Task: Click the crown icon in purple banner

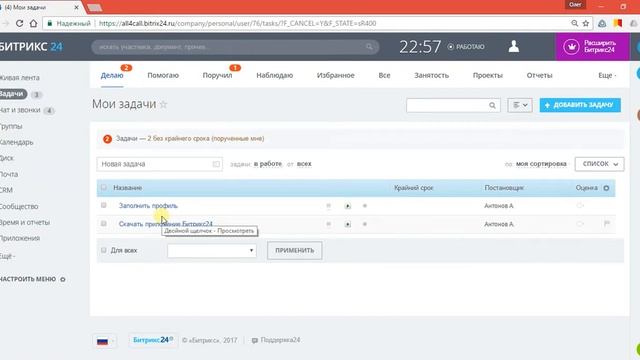Action: tap(571, 47)
